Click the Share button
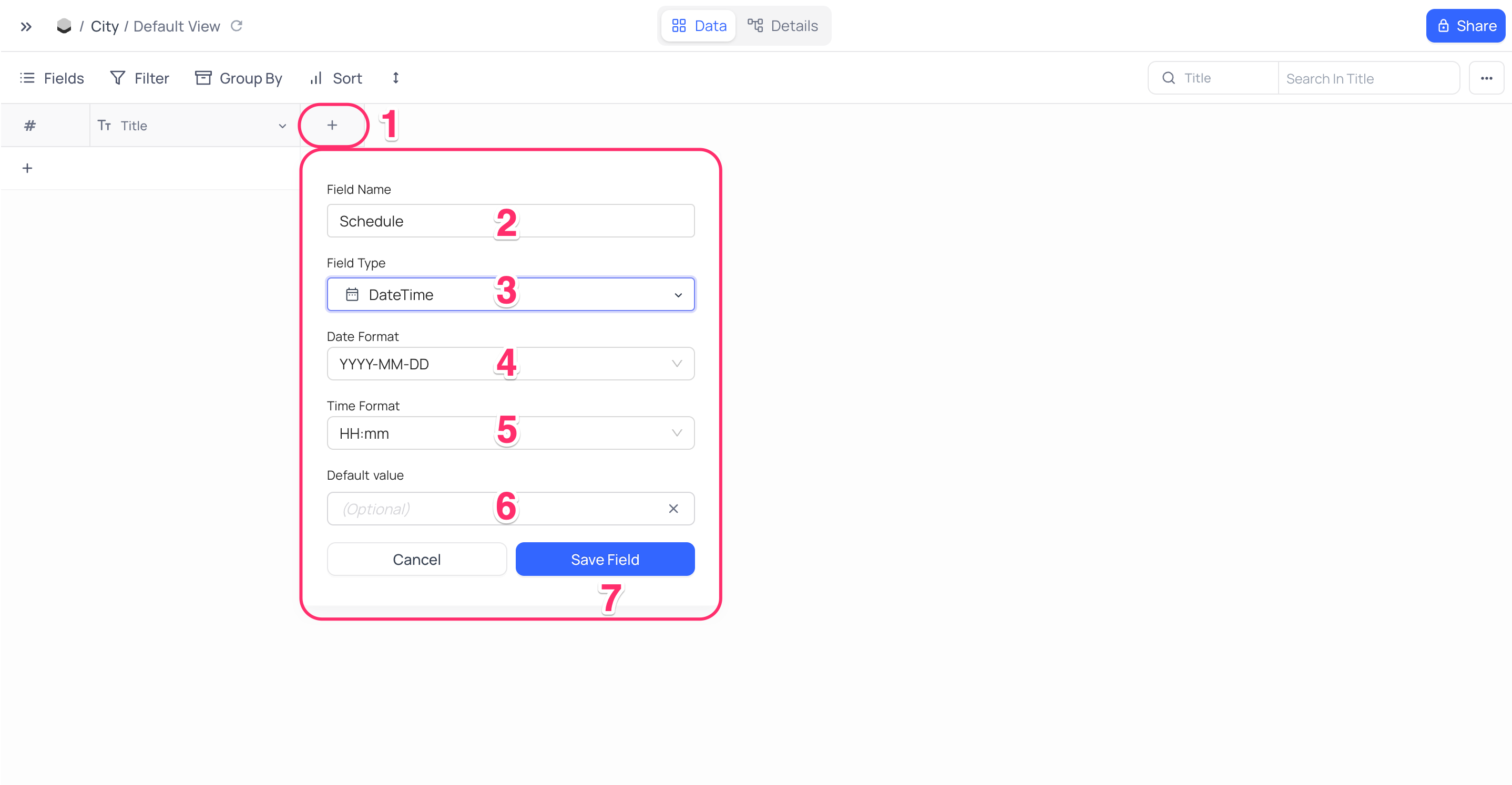Viewport: 1512px width, 785px height. pyautogui.click(x=1465, y=26)
